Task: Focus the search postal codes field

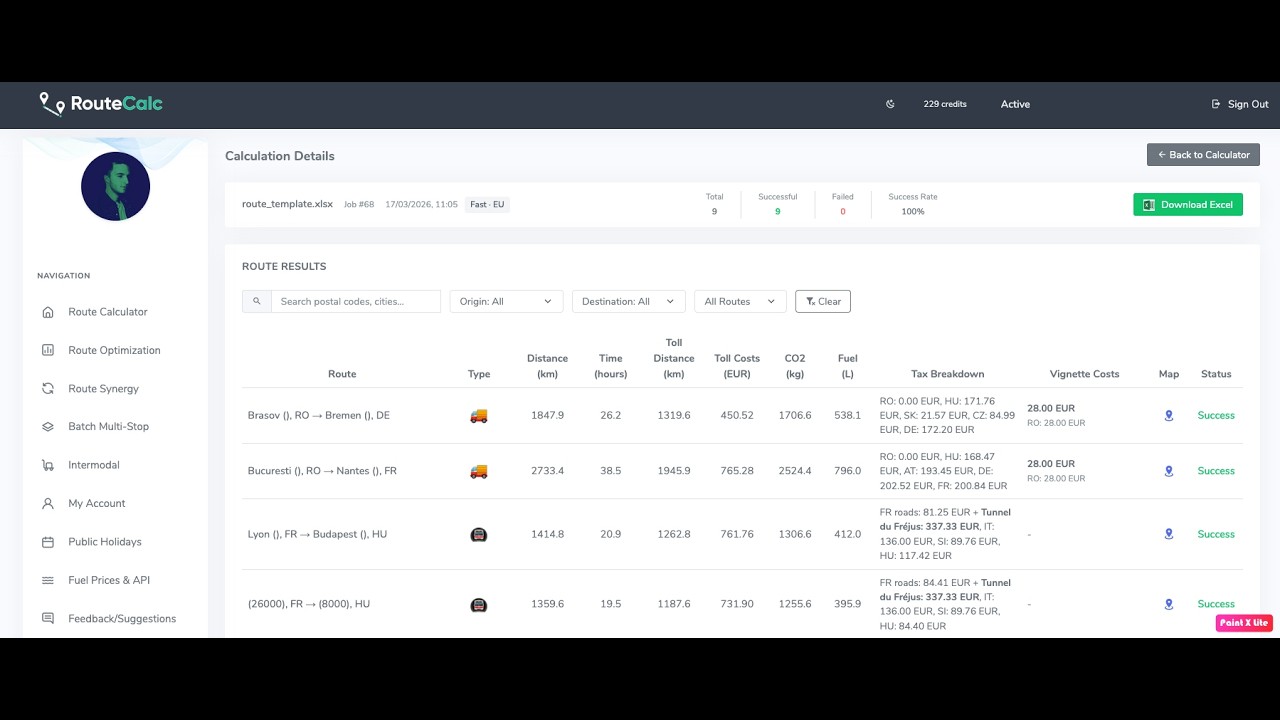Action: [356, 301]
